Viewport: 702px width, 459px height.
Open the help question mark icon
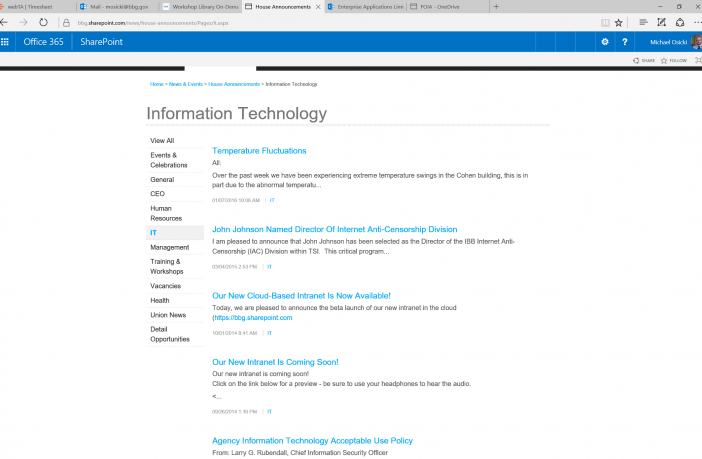click(x=625, y=42)
